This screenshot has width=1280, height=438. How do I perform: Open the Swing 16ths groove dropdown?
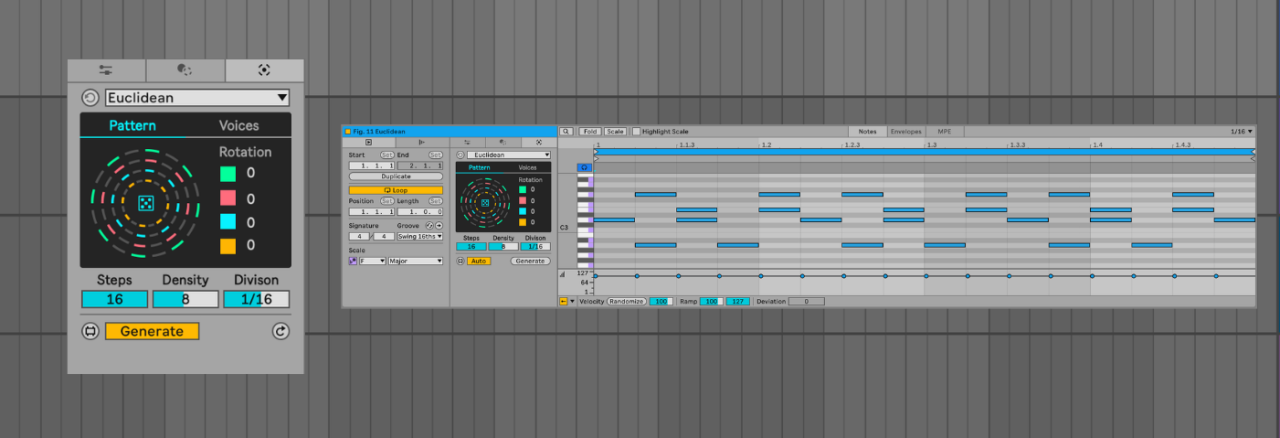(419, 236)
